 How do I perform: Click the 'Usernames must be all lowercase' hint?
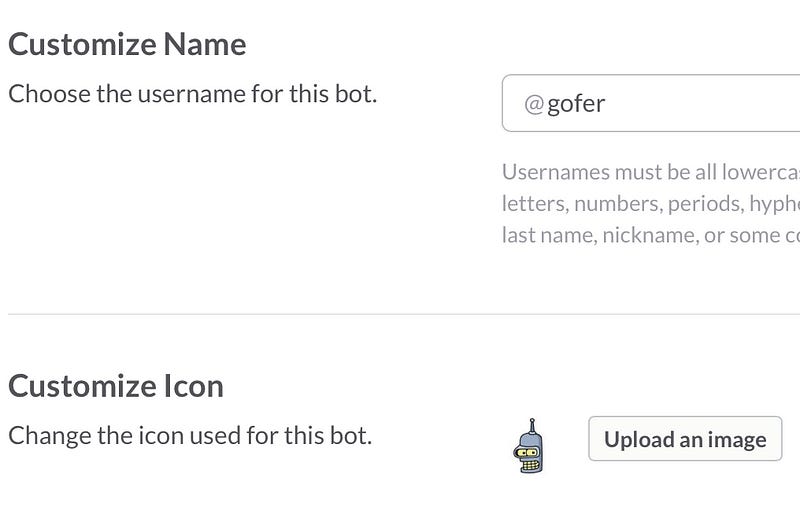651,172
